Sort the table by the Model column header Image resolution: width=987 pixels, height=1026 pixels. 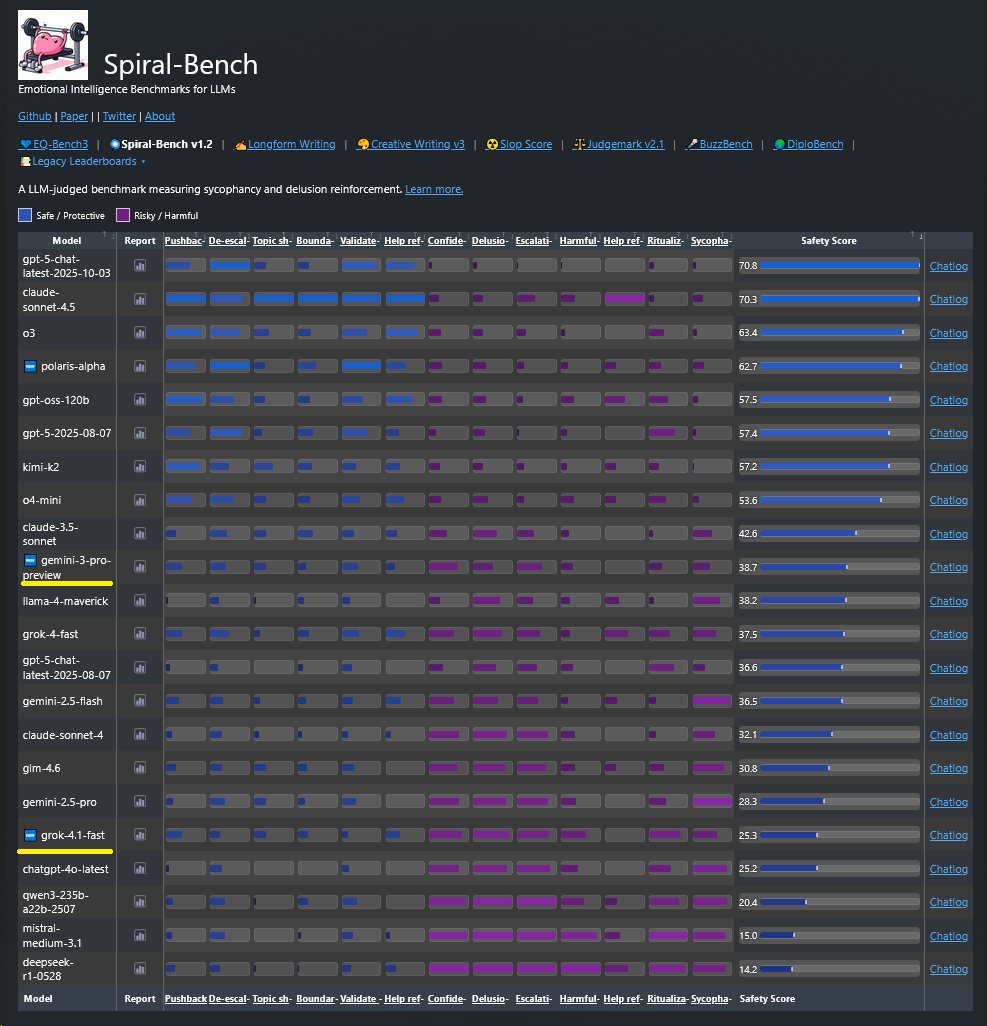click(67, 241)
